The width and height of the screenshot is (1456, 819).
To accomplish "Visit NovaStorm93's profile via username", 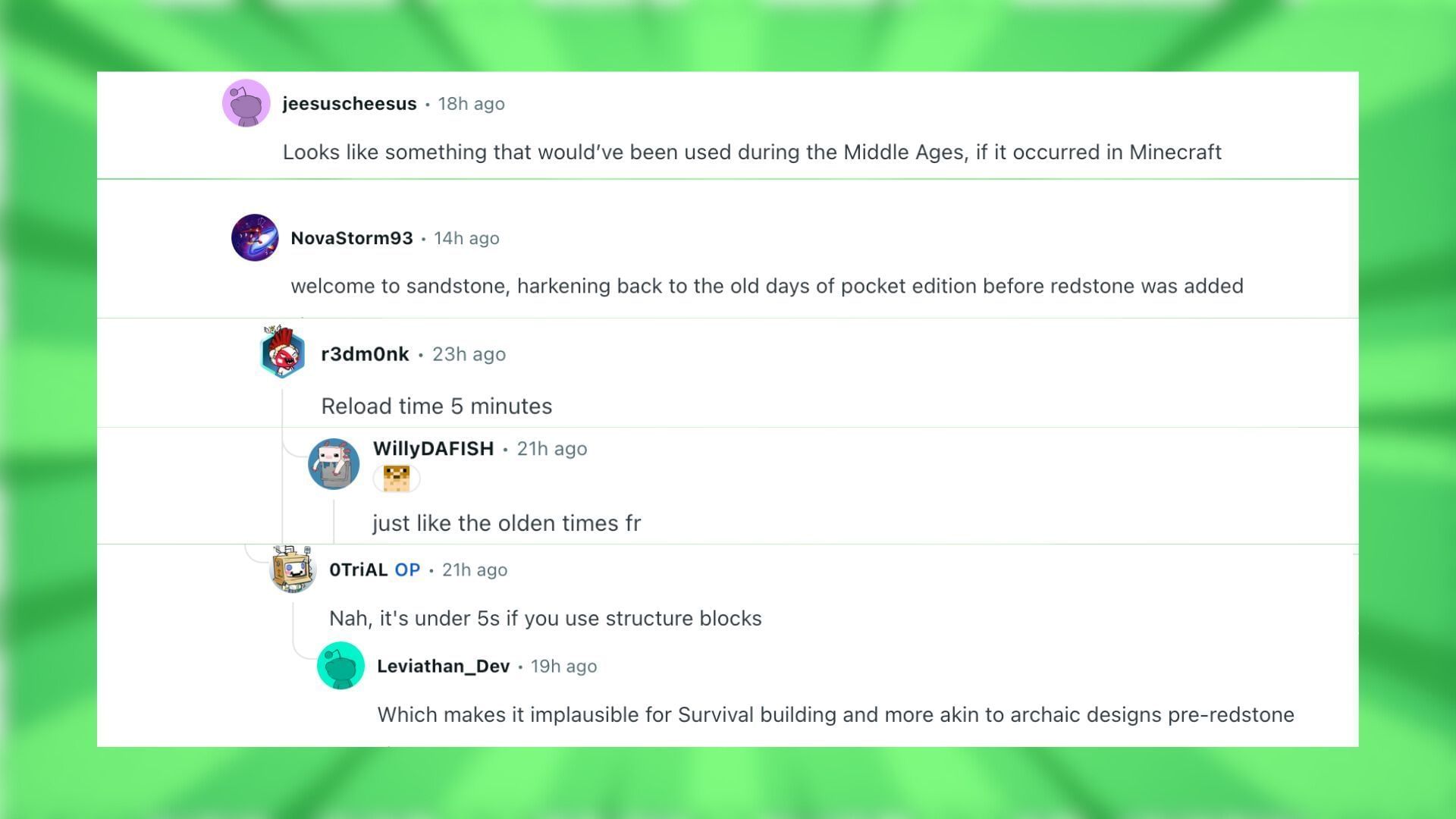I will (352, 238).
